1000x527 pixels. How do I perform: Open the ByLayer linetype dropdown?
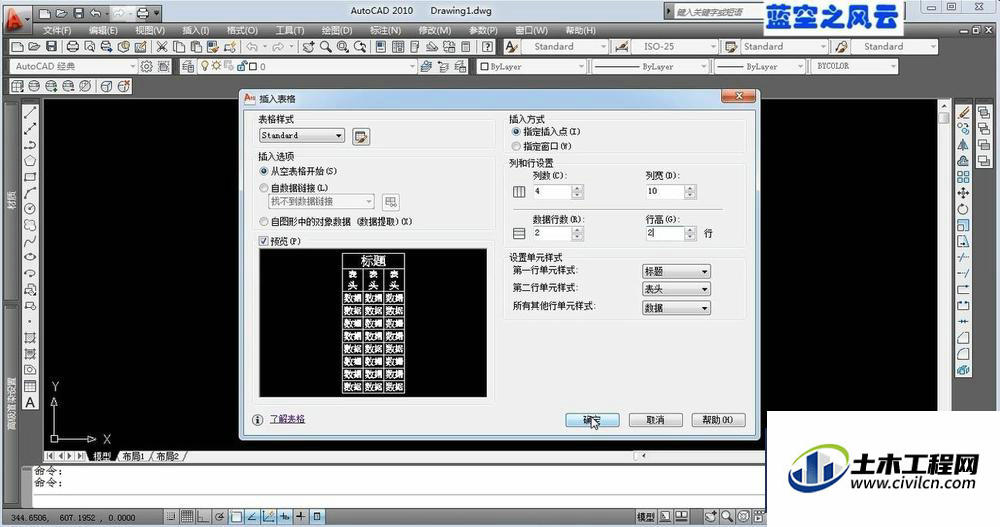651,66
